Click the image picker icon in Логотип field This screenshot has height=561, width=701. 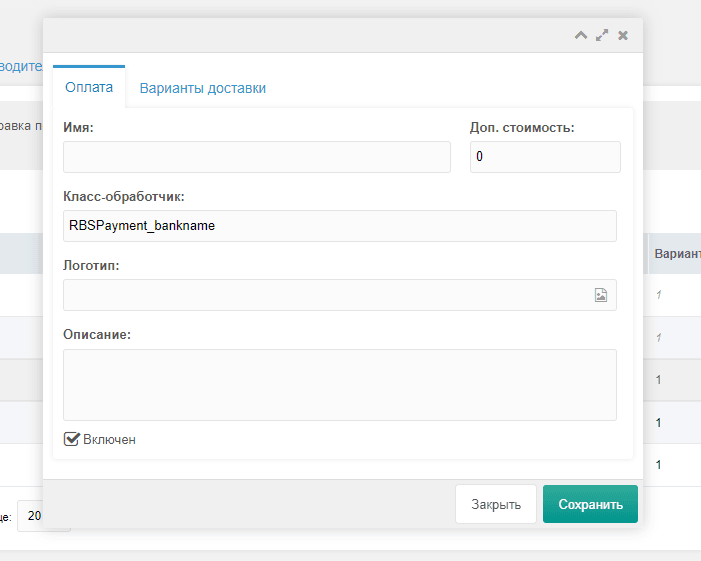point(601,295)
